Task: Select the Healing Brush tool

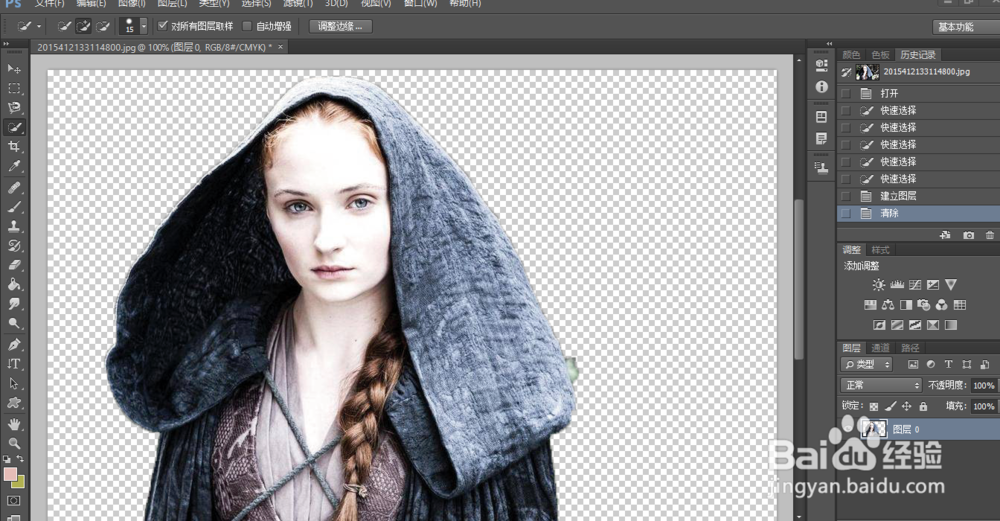Action: pos(14,187)
